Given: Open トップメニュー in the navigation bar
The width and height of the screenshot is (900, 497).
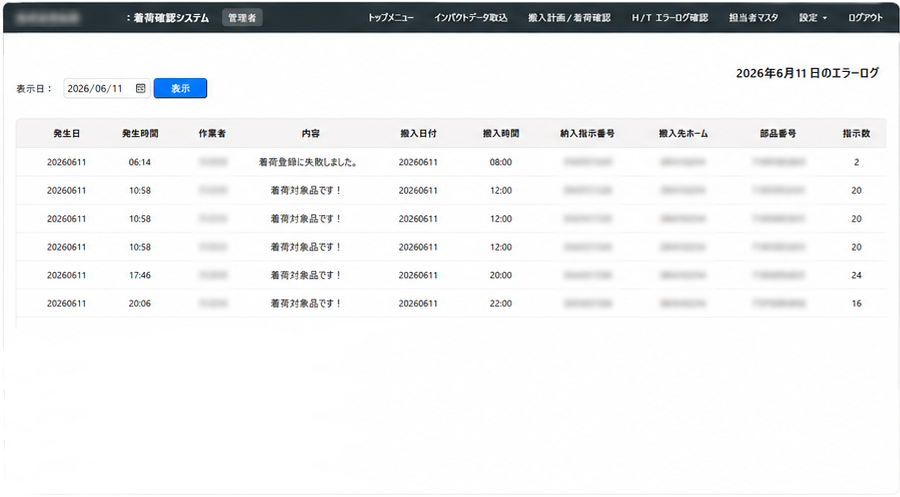Looking at the screenshot, I should 391,18.
